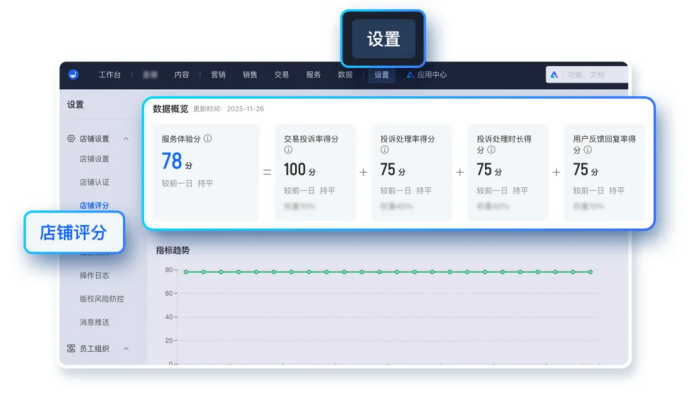Image resolution: width=692 pixels, height=408 pixels.
Task: Click the info icon beside 投诉处理时长得分
Action: [x=491, y=150]
